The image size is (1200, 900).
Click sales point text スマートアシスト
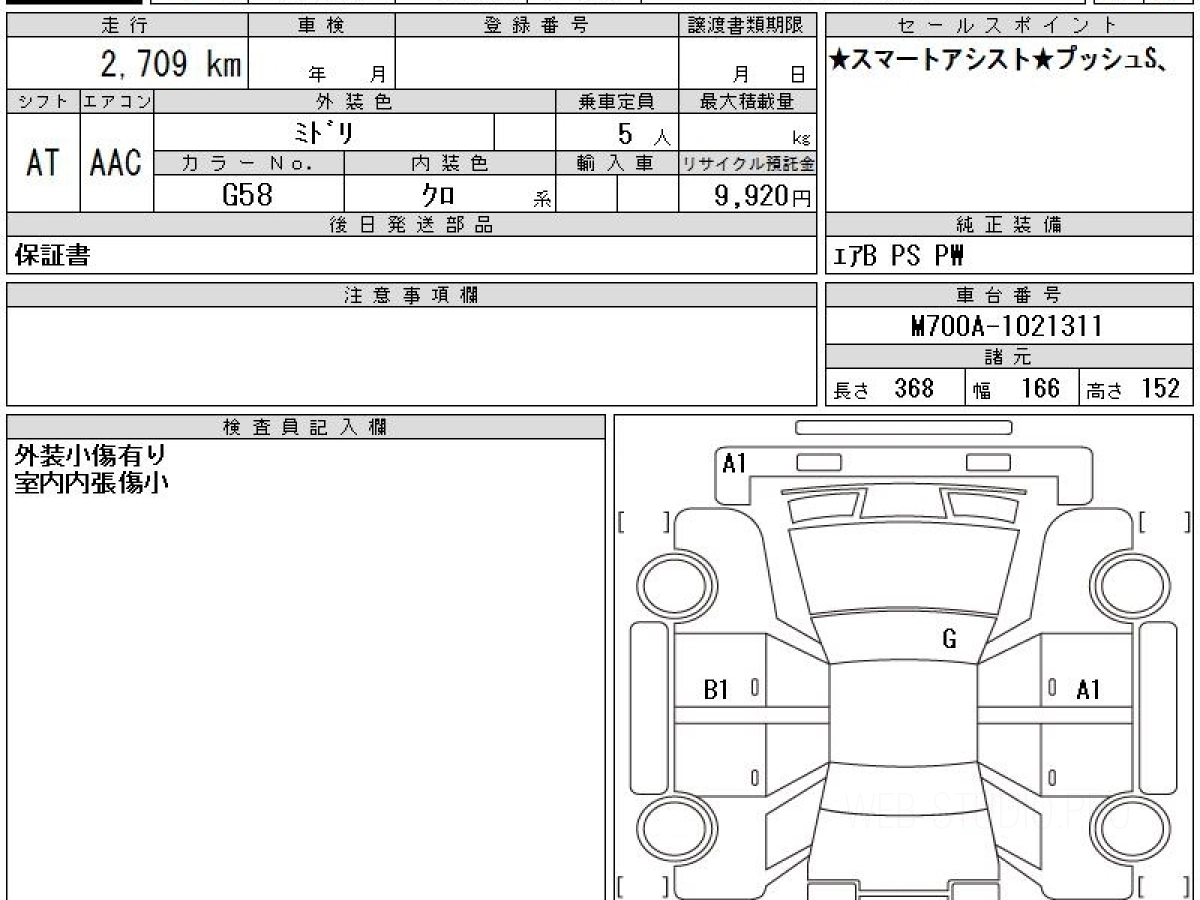pos(940,59)
